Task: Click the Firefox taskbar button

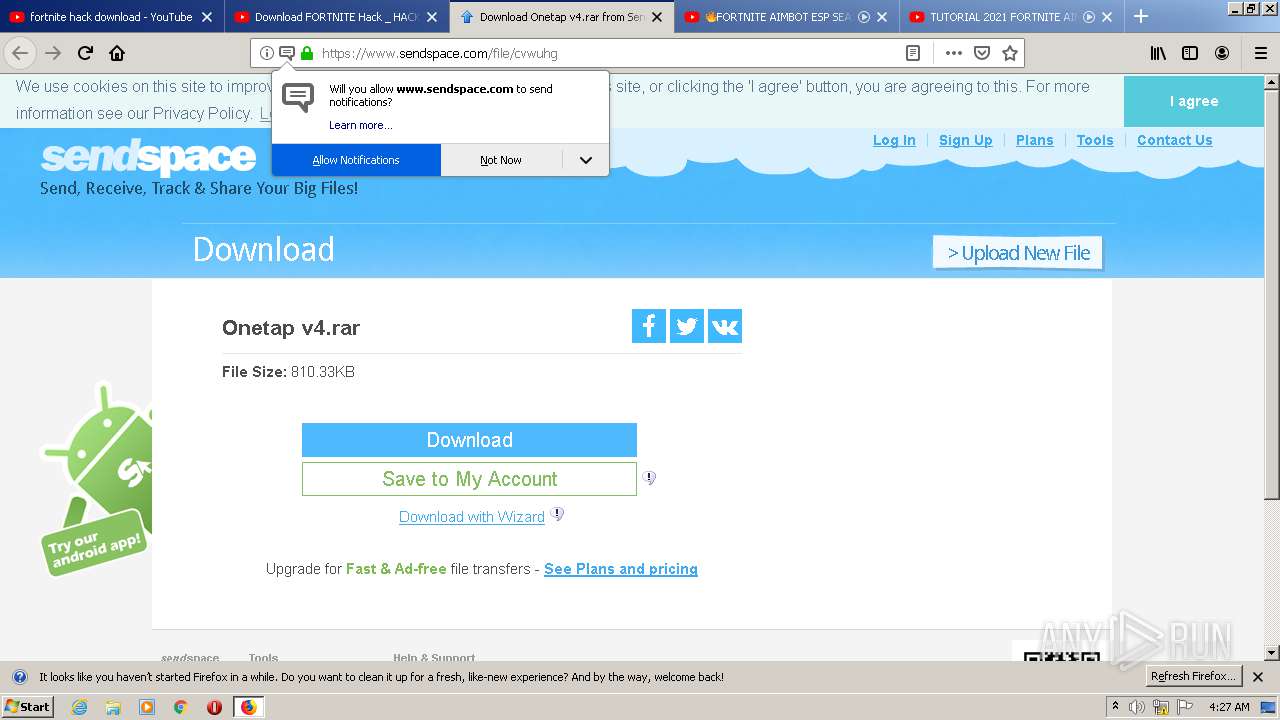Action: click(248, 707)
